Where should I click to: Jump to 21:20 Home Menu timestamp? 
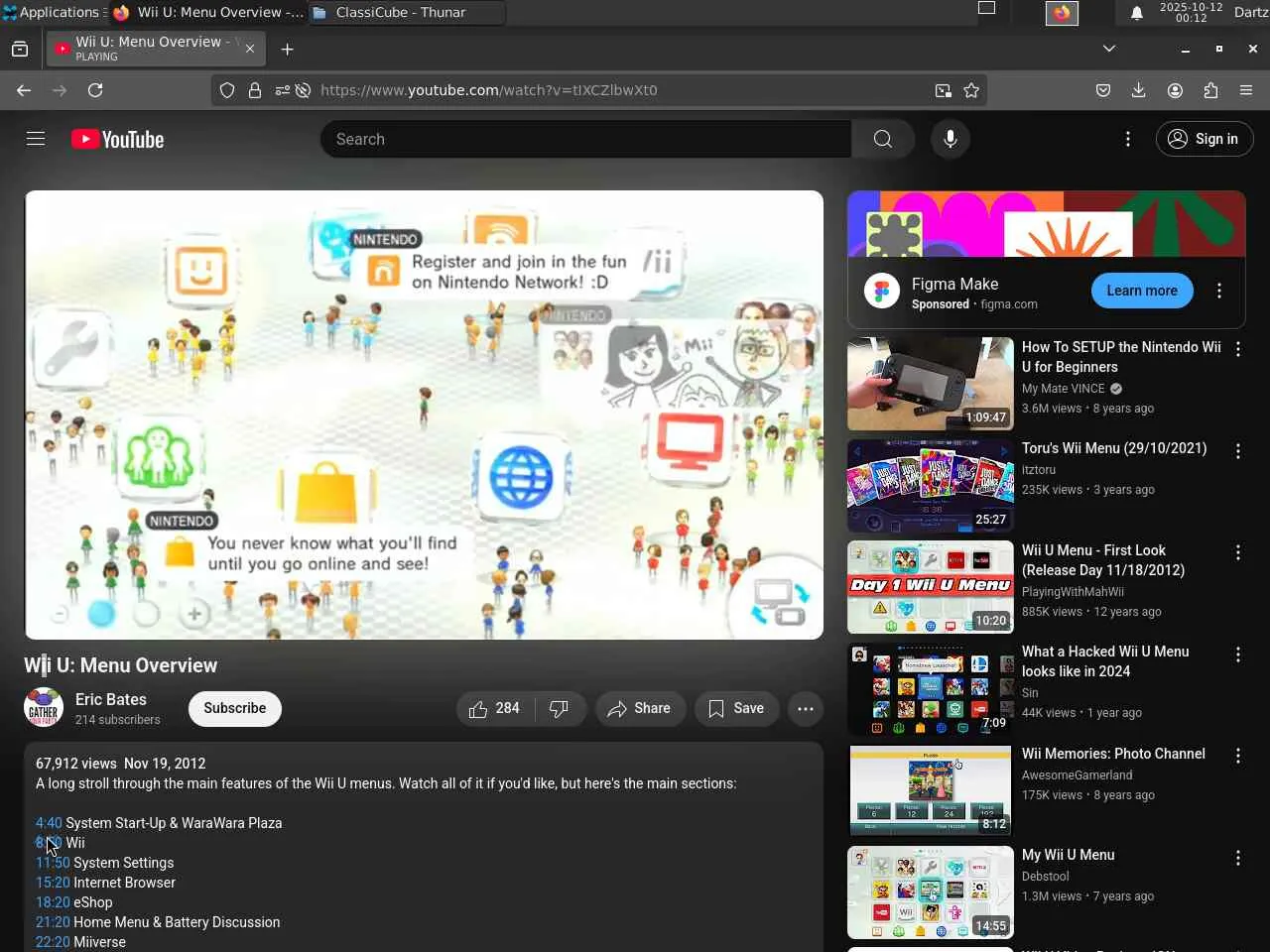[53, 922]
